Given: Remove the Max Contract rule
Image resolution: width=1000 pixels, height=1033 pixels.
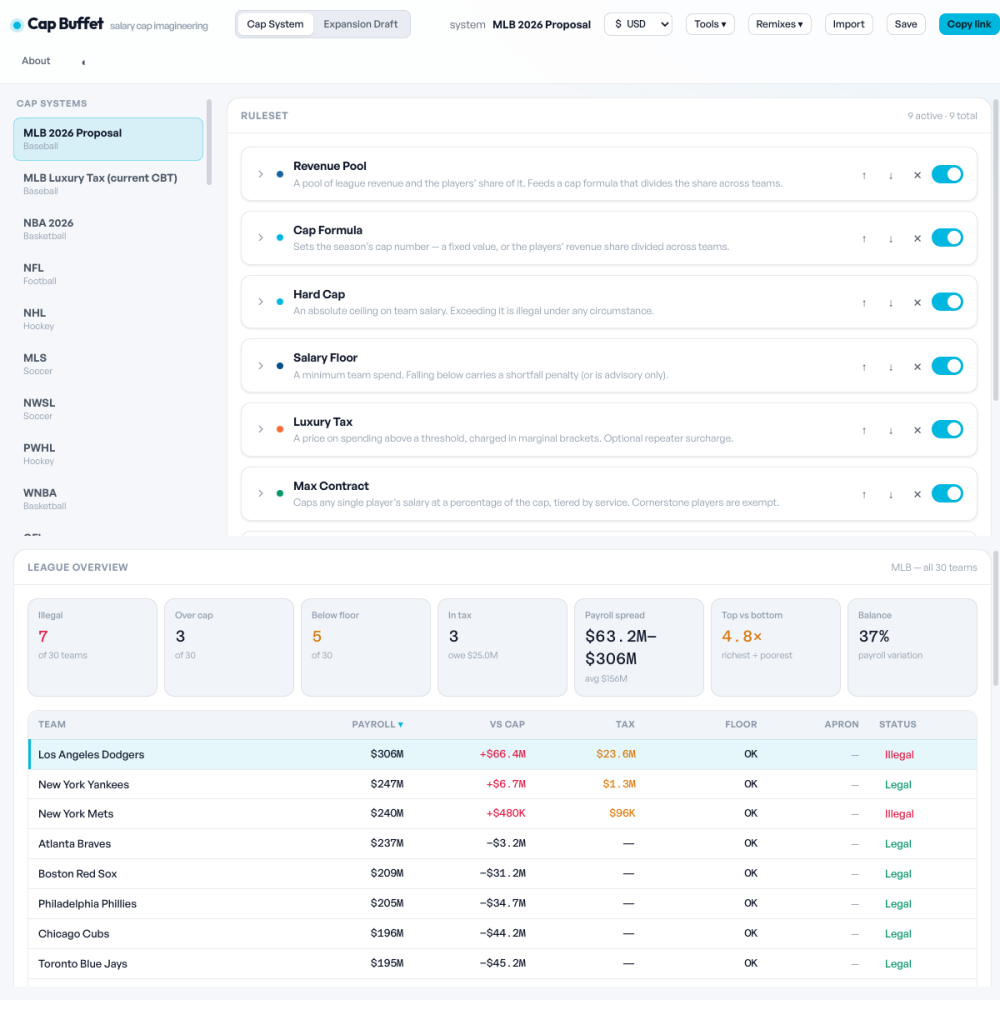Looking at the screenshot, I should (x=917, y=494).
